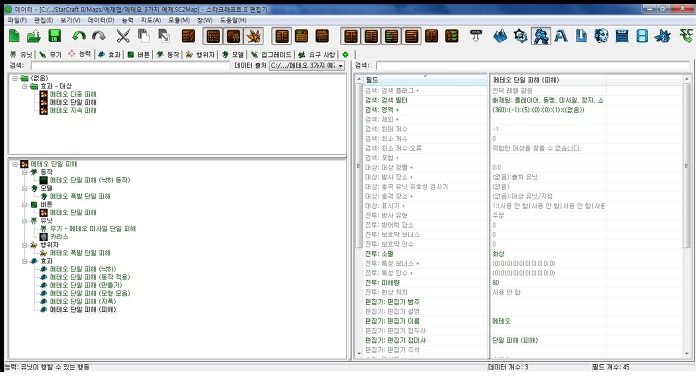Open the clapperboard cutscene editor icon
Viewport: 700px width, 376px height.
click(622, 36)
